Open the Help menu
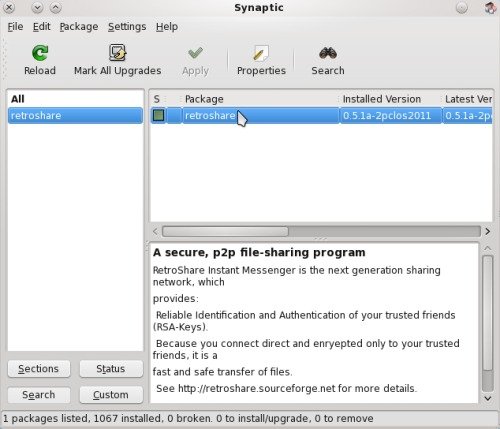Viewport: 500px width, 429px height. [167, 27]
